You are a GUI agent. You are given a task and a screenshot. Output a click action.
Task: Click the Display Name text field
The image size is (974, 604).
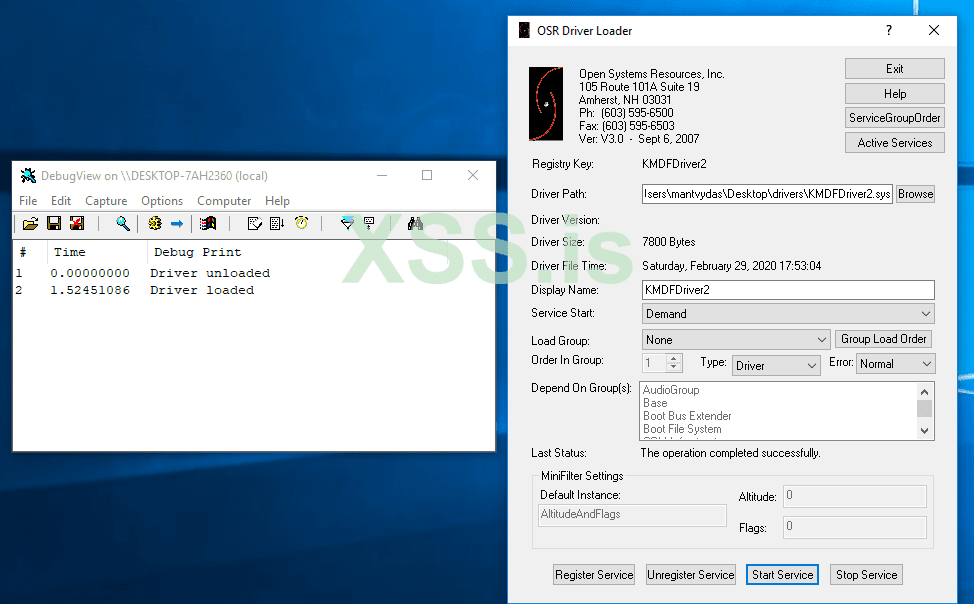(788, 290)
